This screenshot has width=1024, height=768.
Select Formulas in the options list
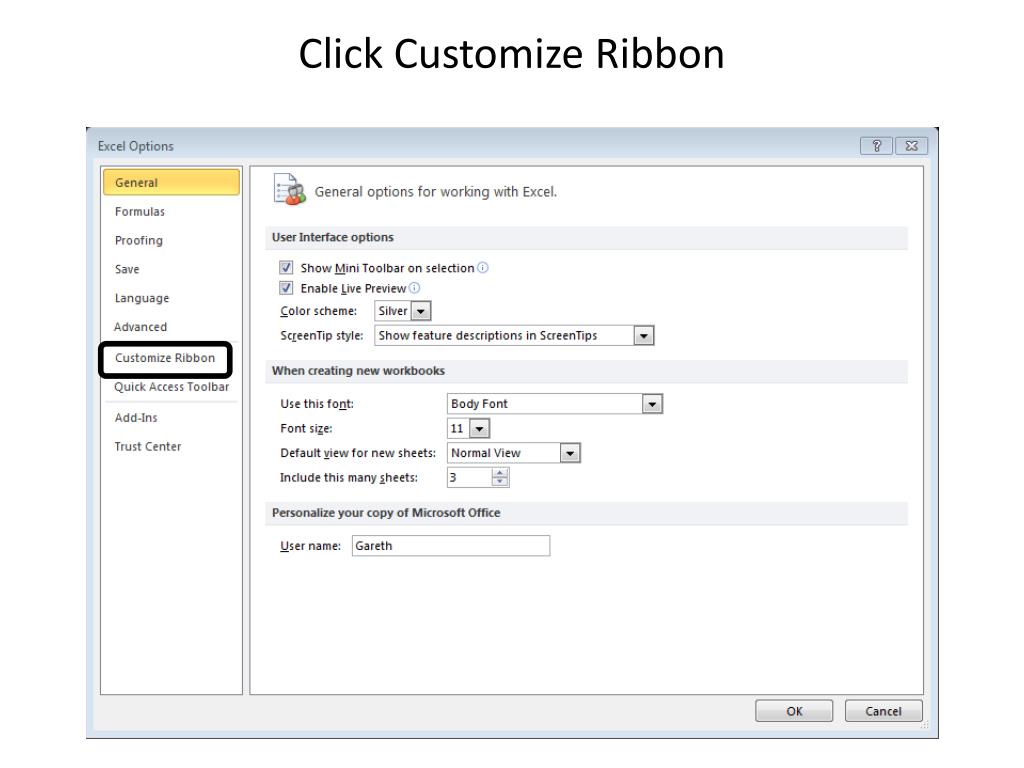tap(140, 212)
